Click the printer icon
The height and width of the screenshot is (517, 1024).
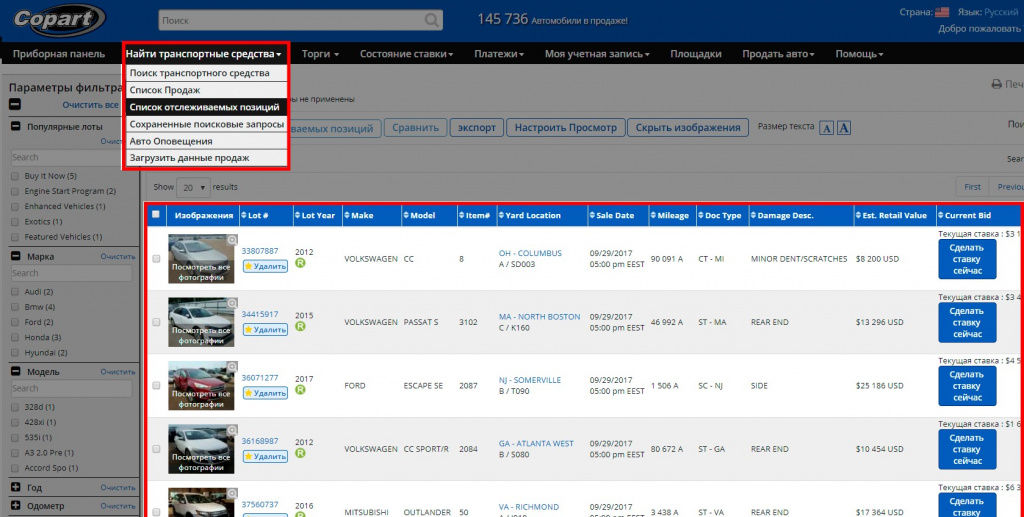[997, 84]
